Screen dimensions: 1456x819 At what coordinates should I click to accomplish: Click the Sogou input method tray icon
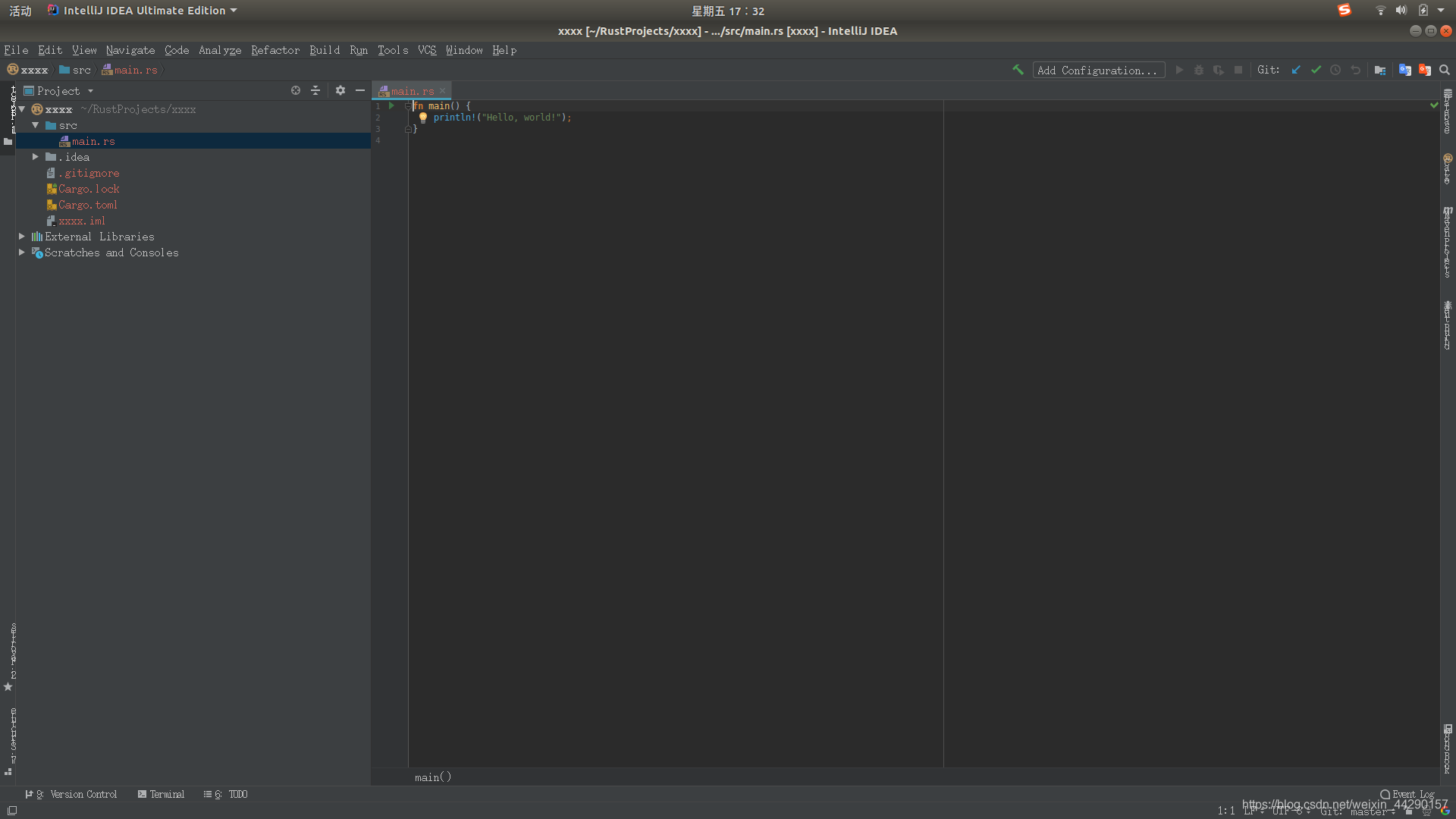(1345, 10)
